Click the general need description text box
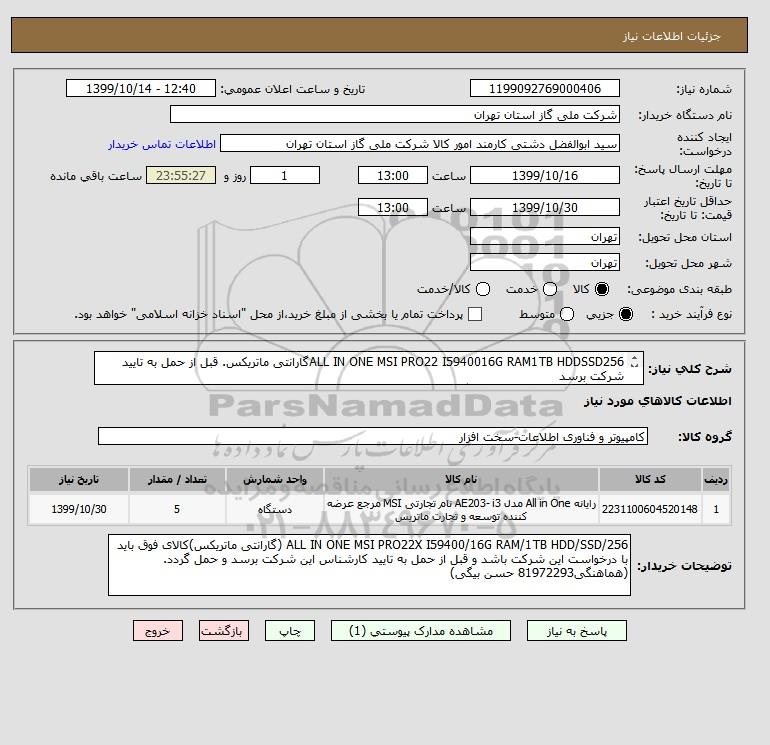 pos(369,368)
